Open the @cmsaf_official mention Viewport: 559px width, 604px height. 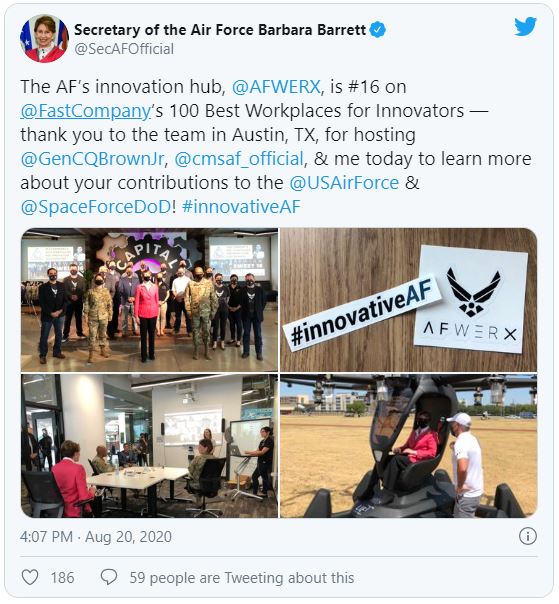pos(239,159)
